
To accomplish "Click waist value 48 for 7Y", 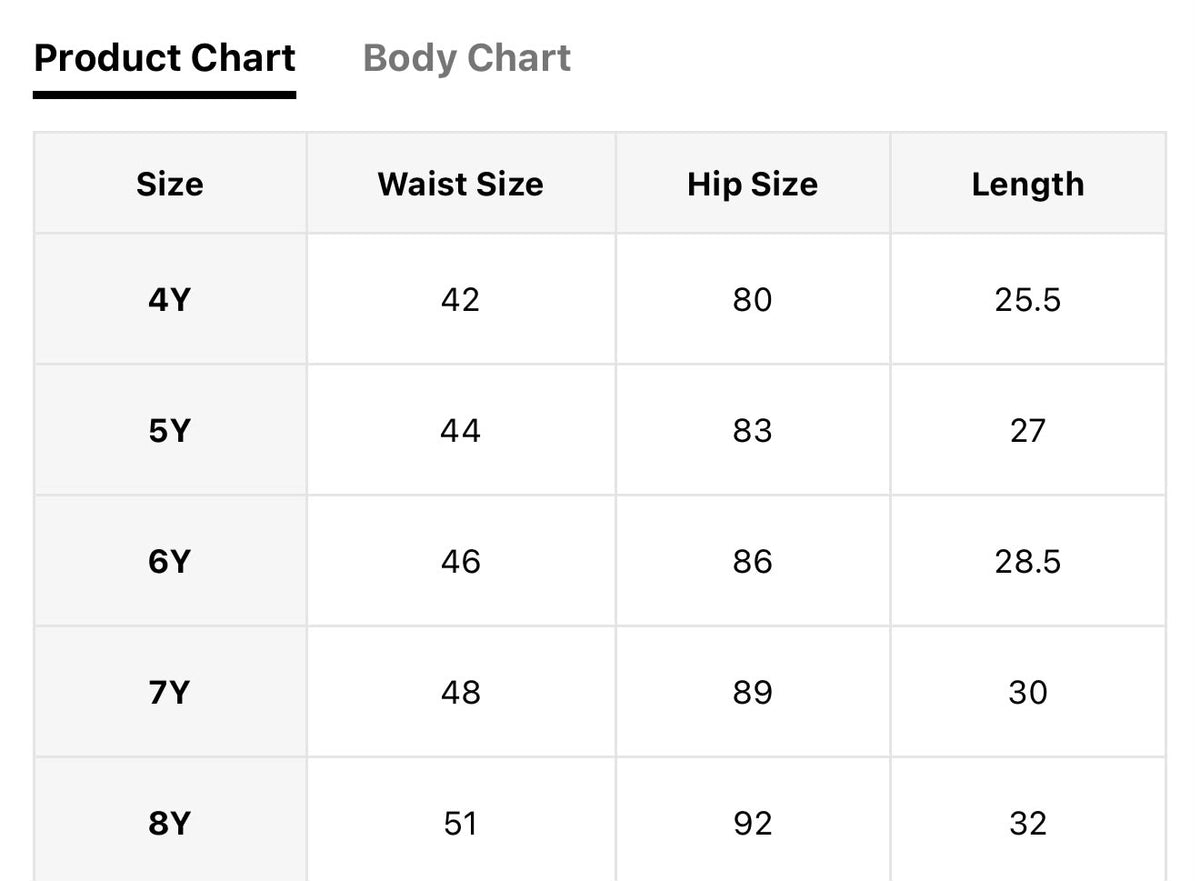I will pos(461,692).
